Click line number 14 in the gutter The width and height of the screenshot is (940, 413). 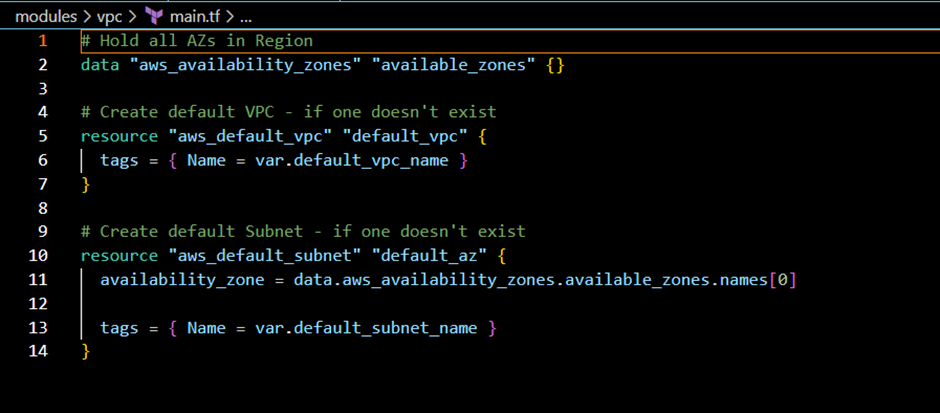(x=42, y=351)
